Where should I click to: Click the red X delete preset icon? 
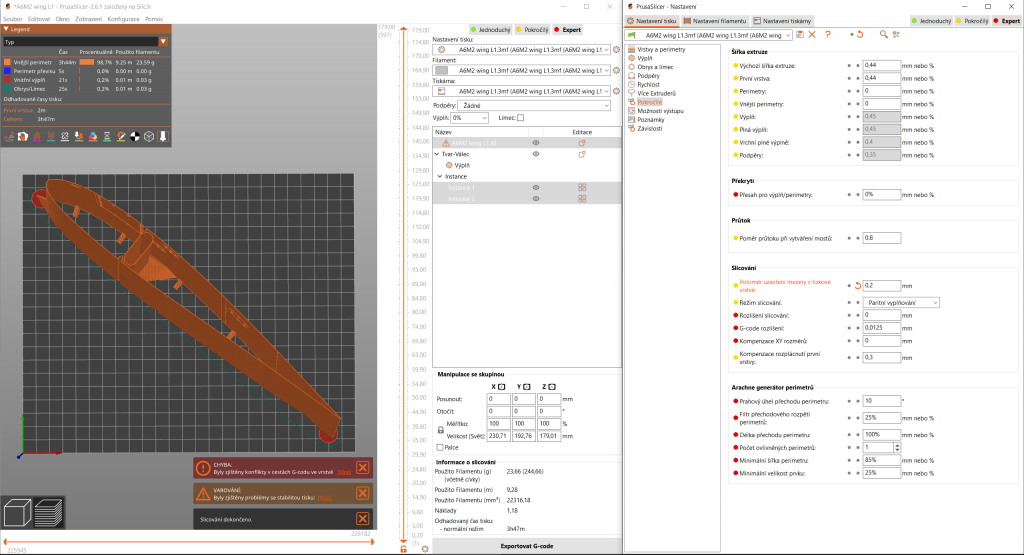point(813,34)
